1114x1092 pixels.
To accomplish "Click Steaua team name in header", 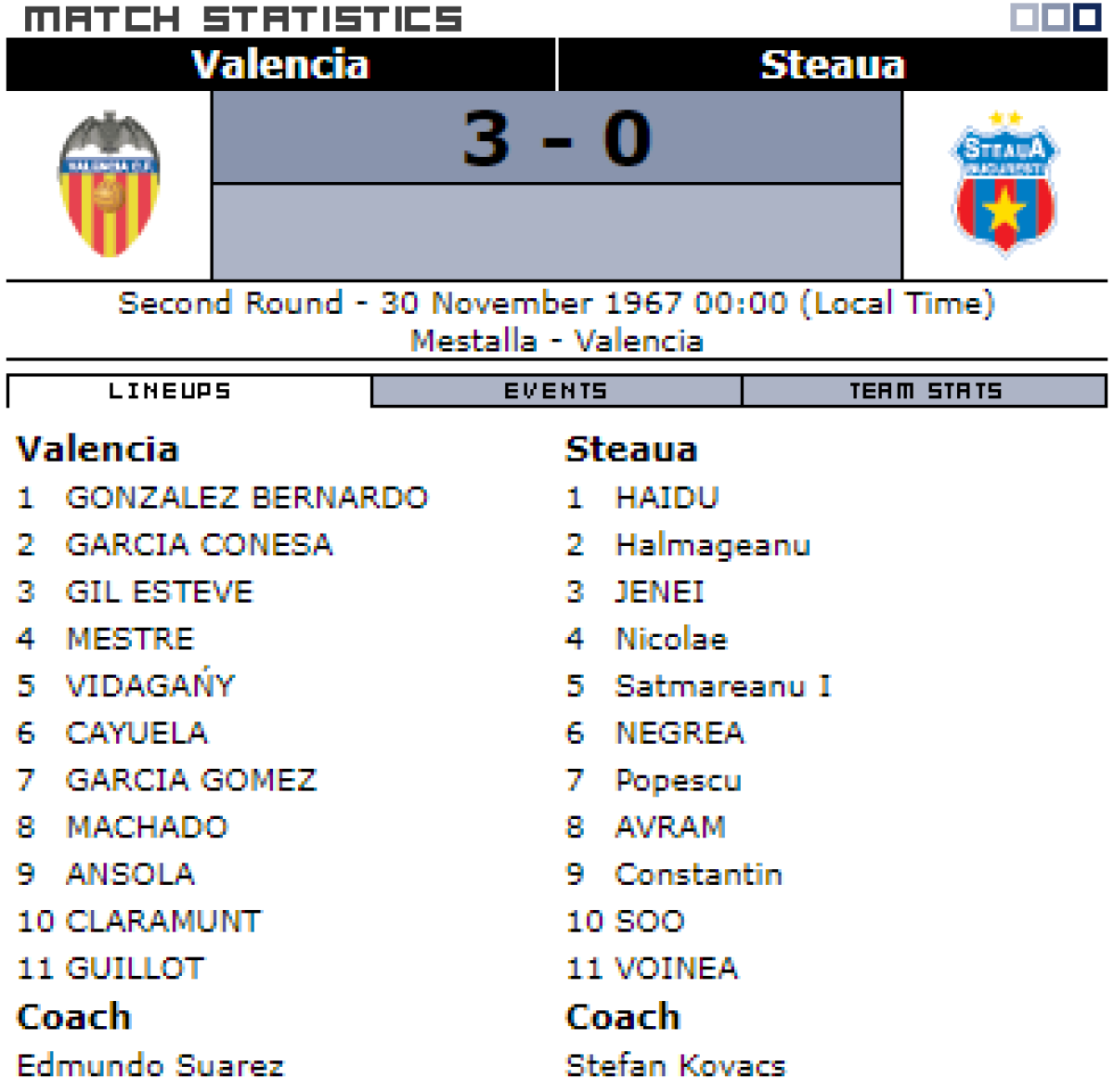I will 832,64.
